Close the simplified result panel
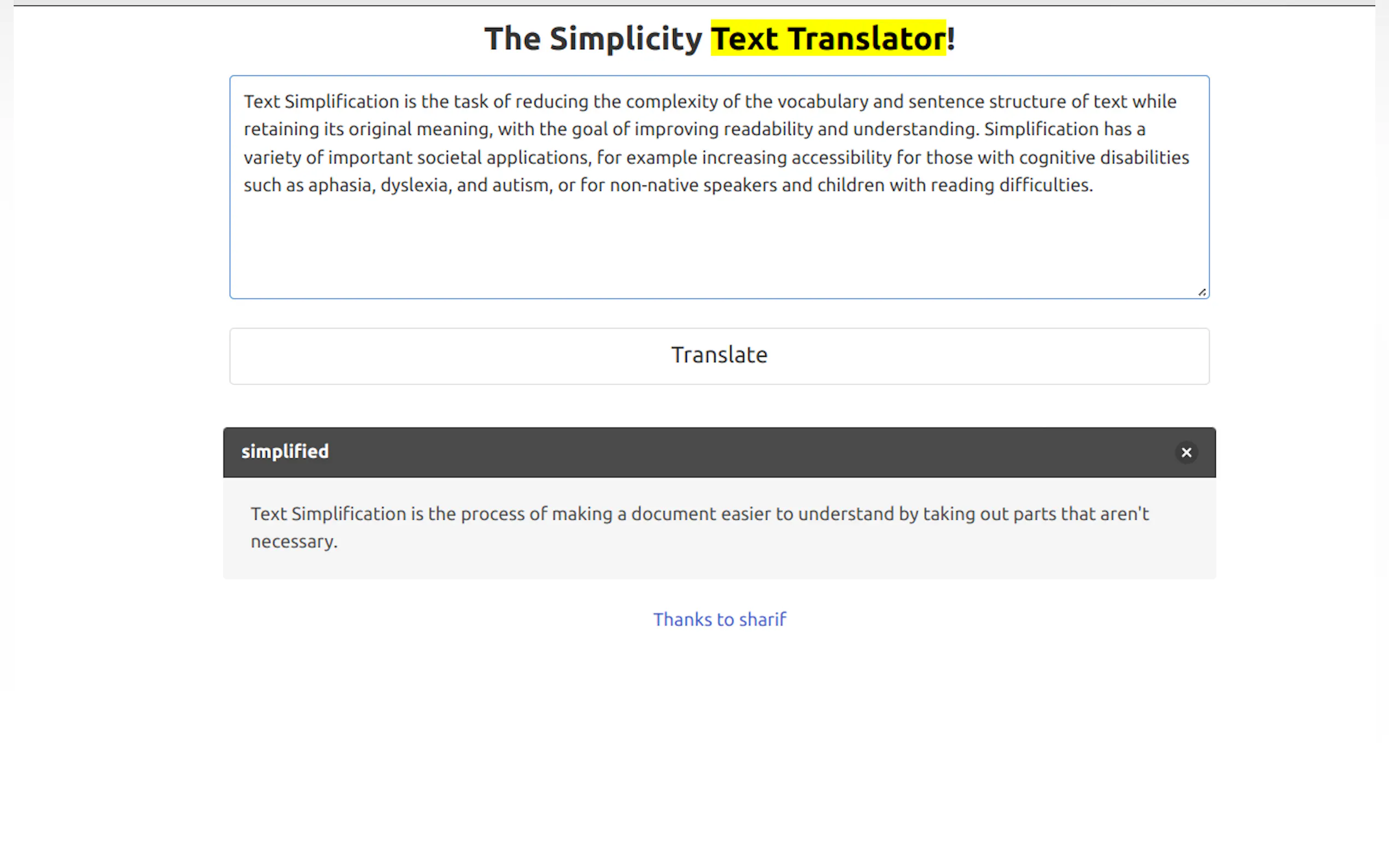1389x868 pixels. 1186,453
